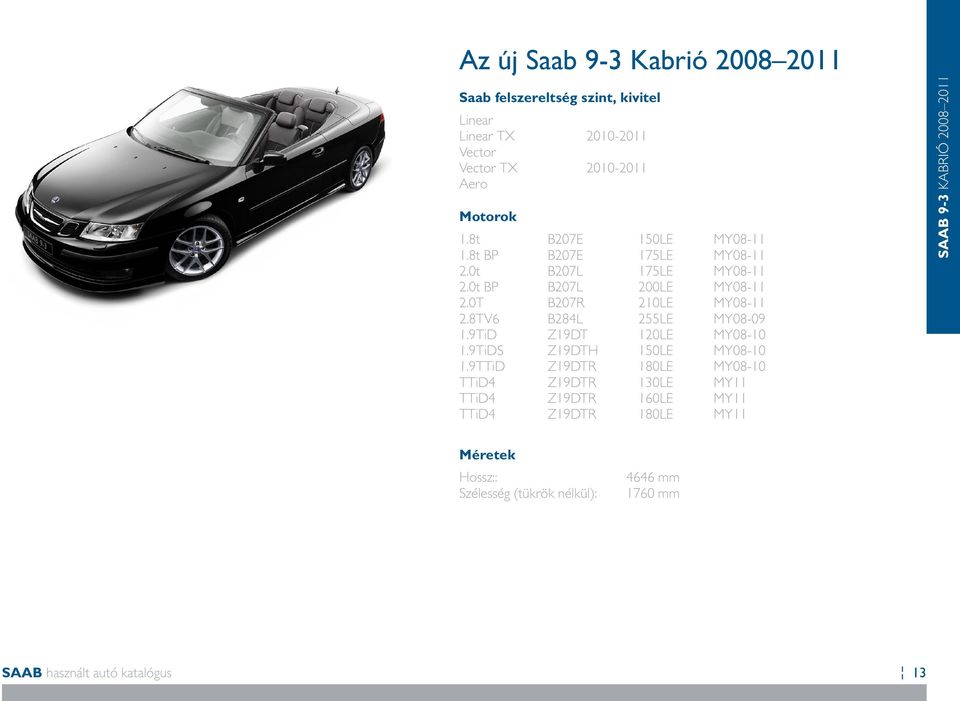Click the "1.9TiDS" engine name
This screenshot has width=960, height=701.
pyautogui.click(x=481, y=350)
